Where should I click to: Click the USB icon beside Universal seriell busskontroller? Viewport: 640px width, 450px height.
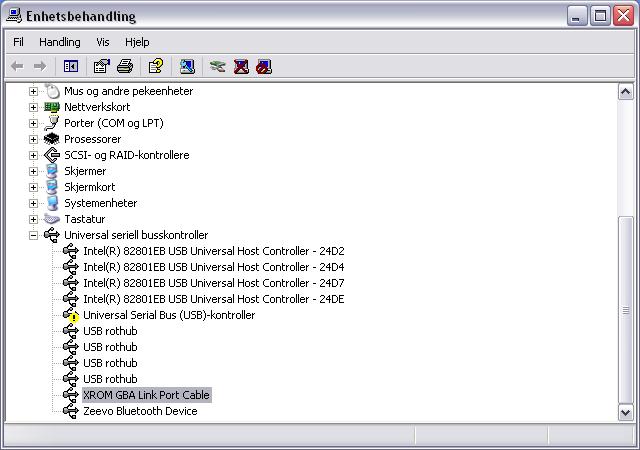(x=52, y=235)
